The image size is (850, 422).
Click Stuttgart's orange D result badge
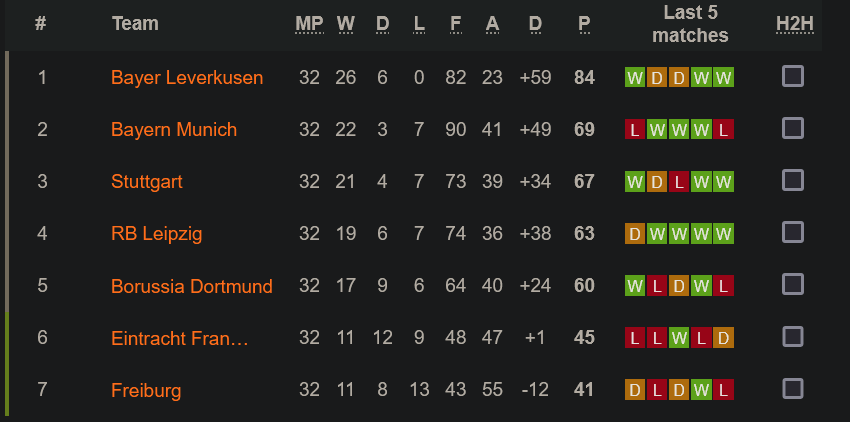pyautogui.click(x=656, y=182)
